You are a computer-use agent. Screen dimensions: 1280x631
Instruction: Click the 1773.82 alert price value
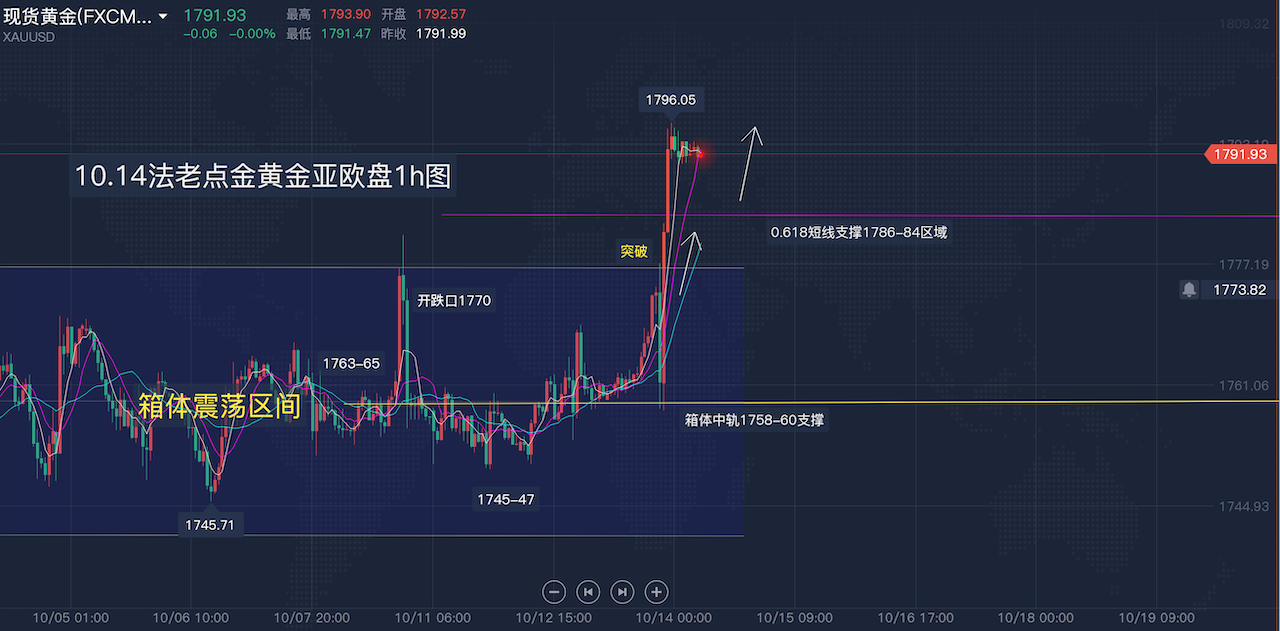click(1241, 289)
